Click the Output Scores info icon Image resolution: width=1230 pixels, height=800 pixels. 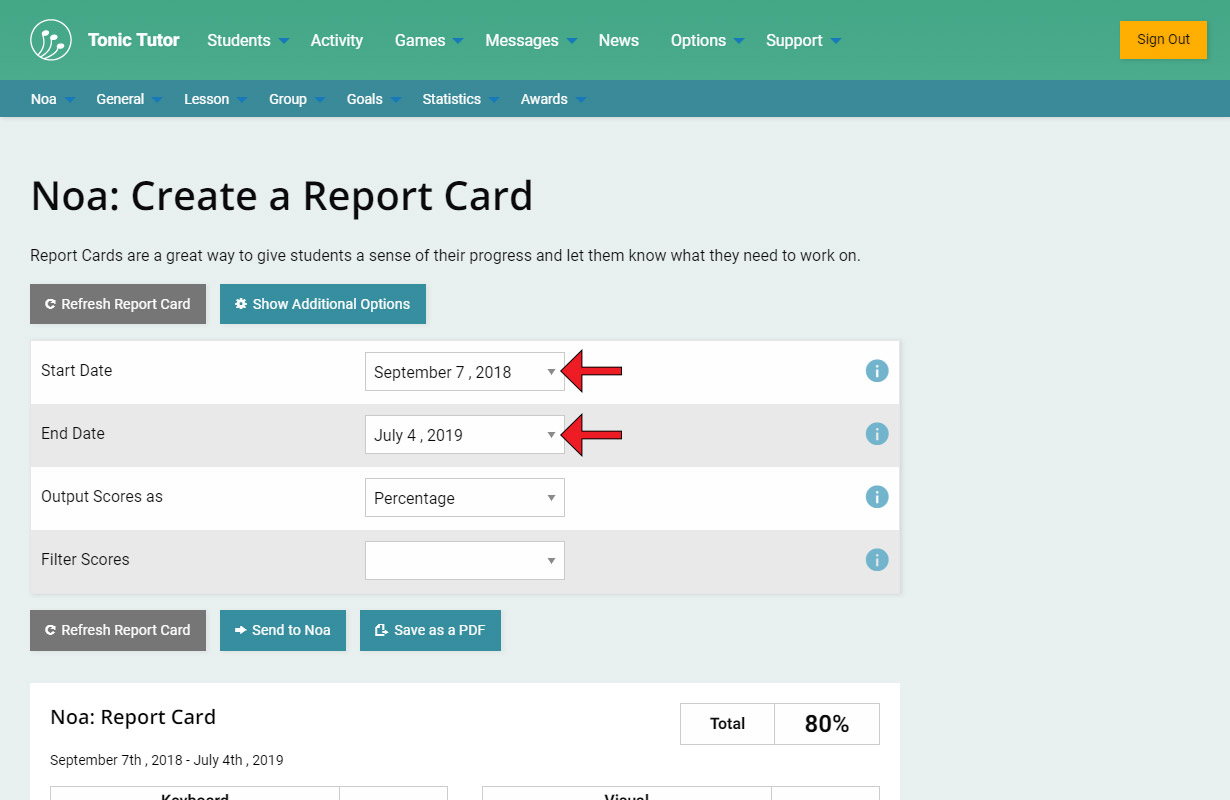877,497
